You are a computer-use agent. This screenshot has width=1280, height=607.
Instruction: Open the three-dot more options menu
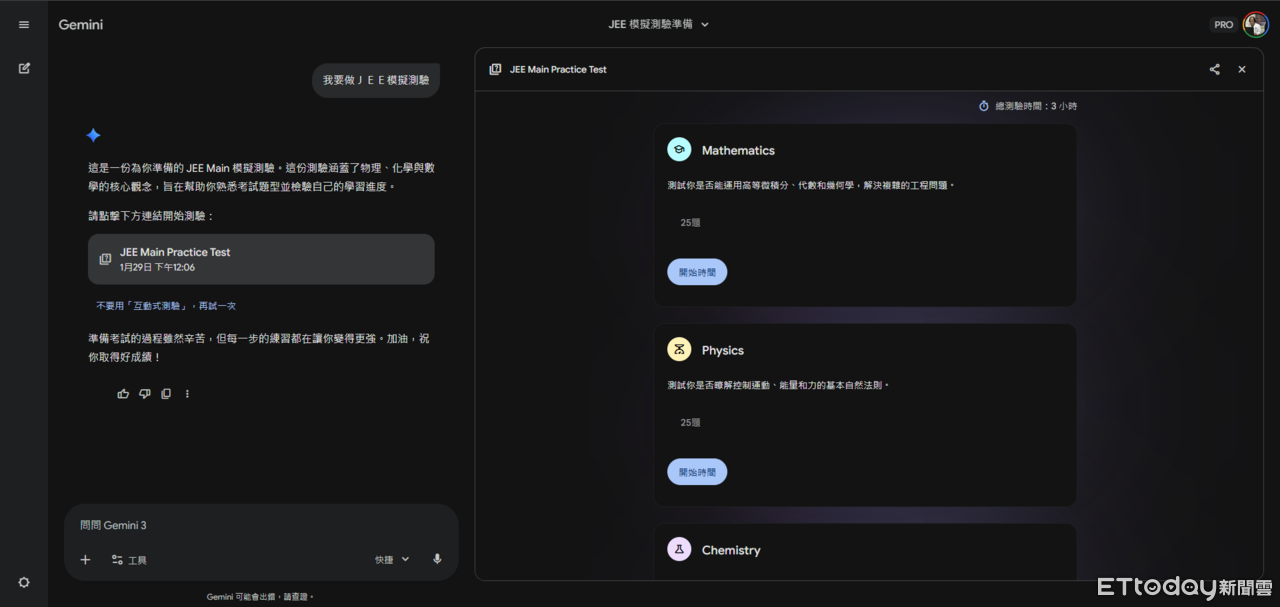pyautogui.click(x=187, y=393)
